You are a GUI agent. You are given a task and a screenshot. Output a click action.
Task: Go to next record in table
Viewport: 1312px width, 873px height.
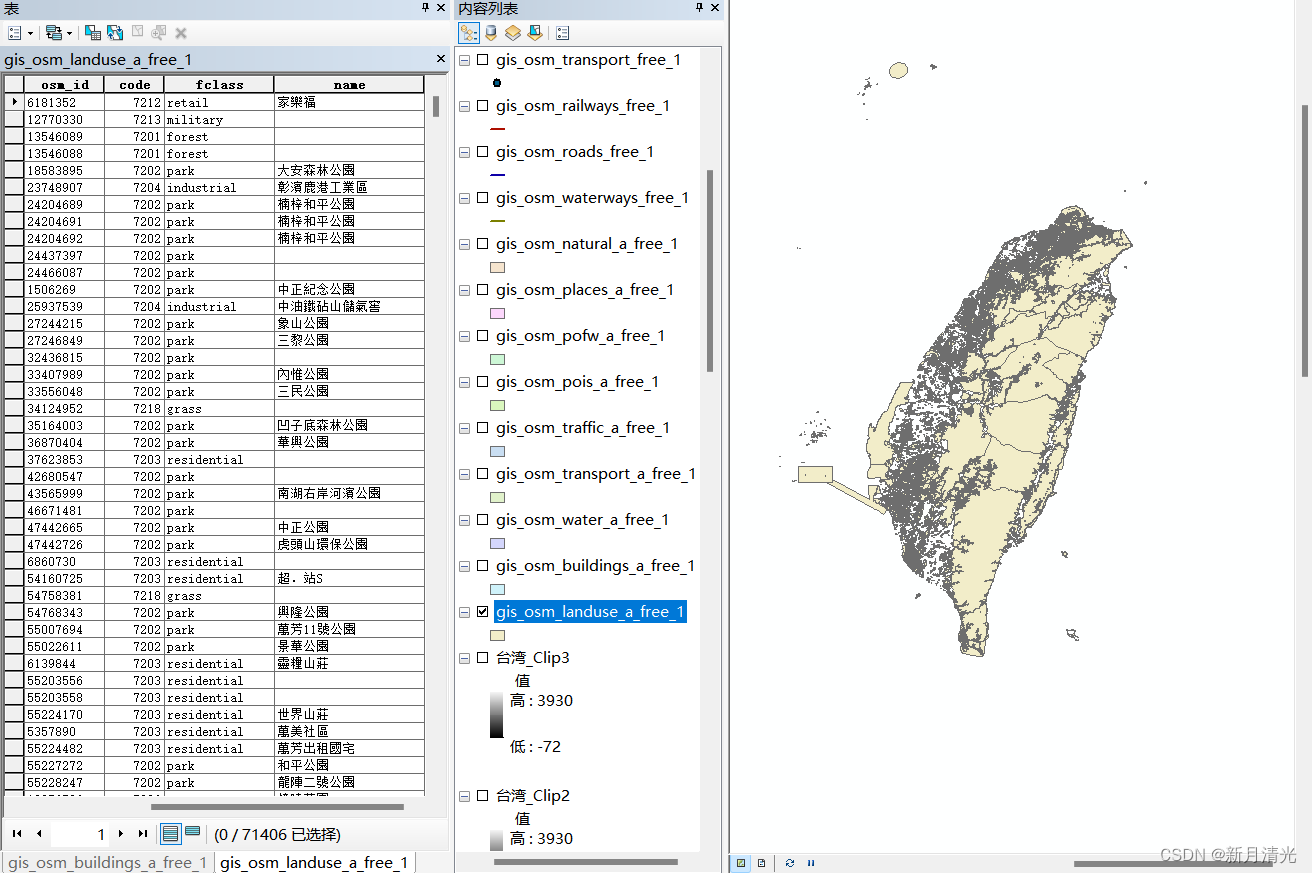point(121,833)
